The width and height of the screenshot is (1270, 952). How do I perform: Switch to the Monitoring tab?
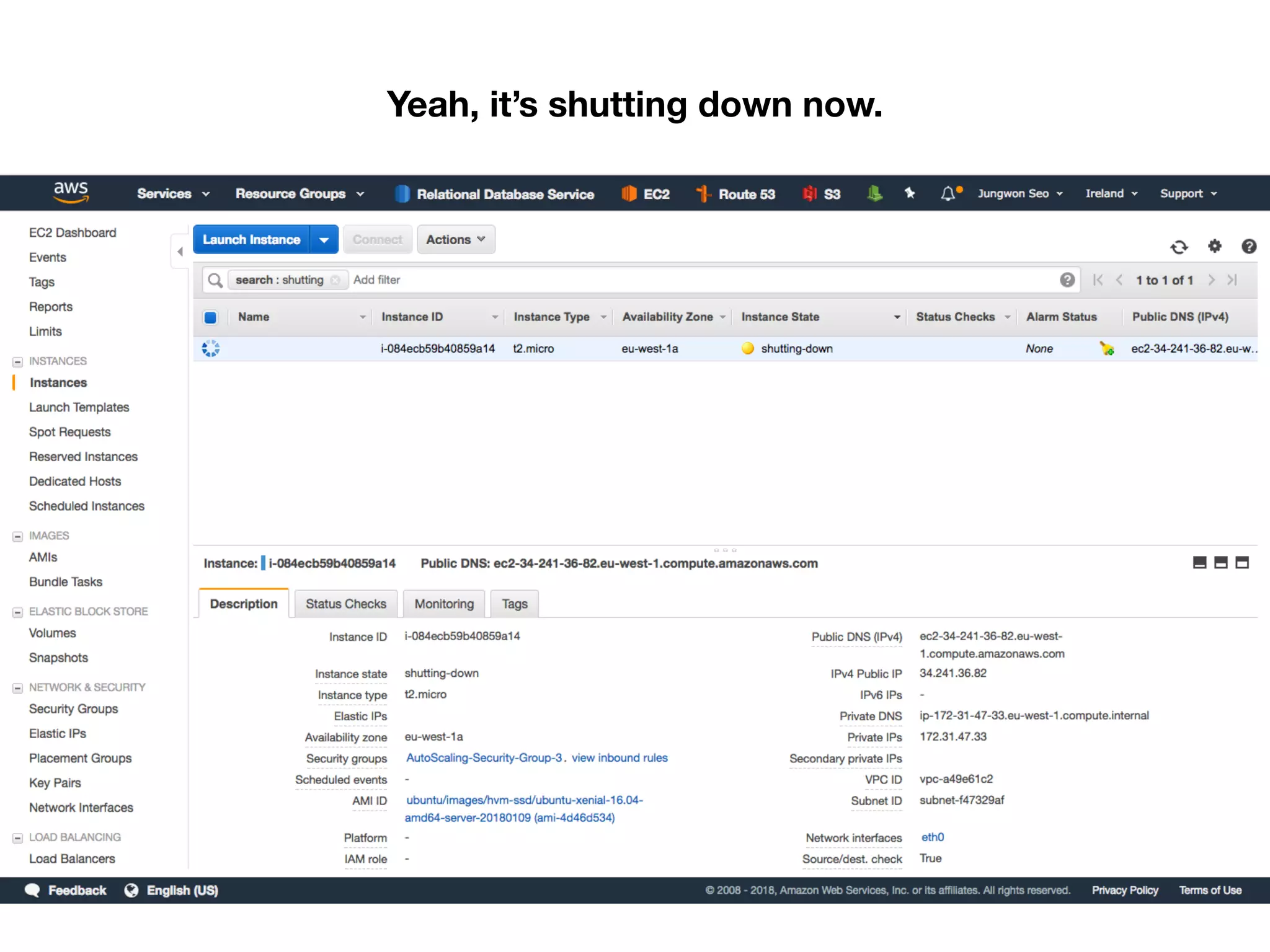tap(444, 604)
